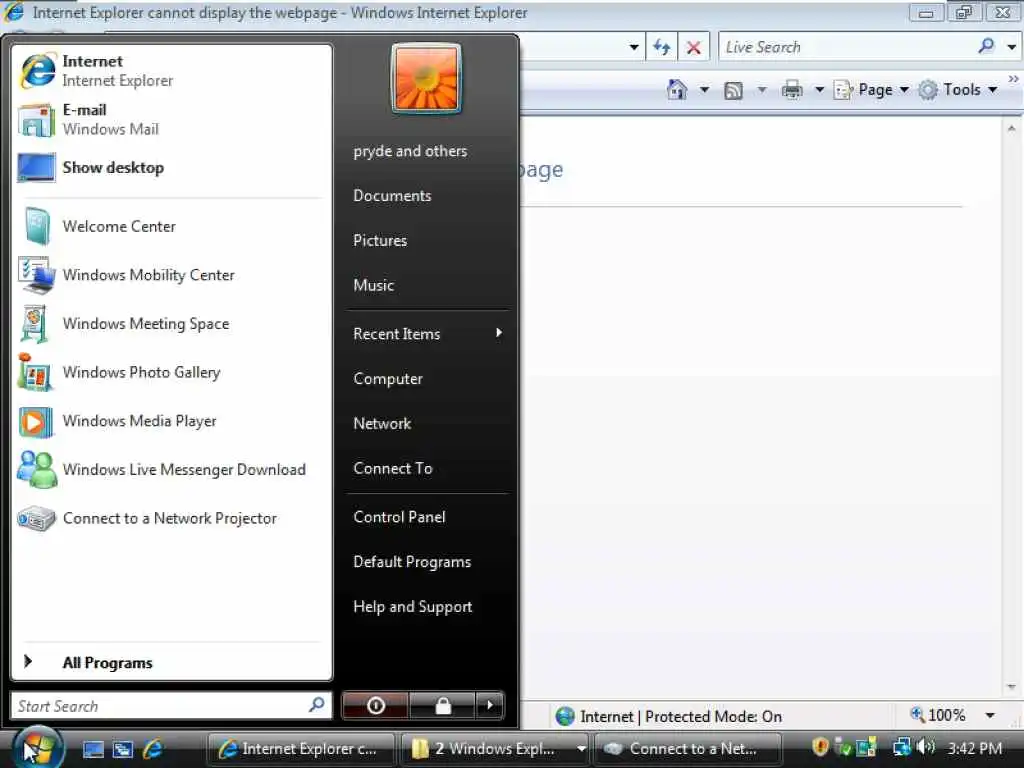This screenshot has width=1024, height=768.
Task: Open the address bar dropdown arrow
Action: [x=633, y=47]
